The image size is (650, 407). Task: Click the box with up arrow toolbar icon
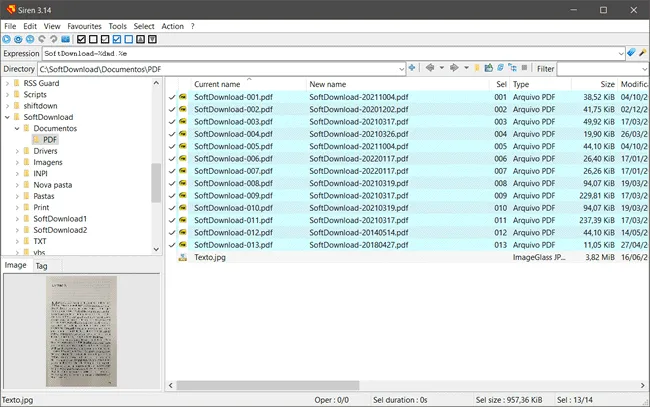pos(141,39)
